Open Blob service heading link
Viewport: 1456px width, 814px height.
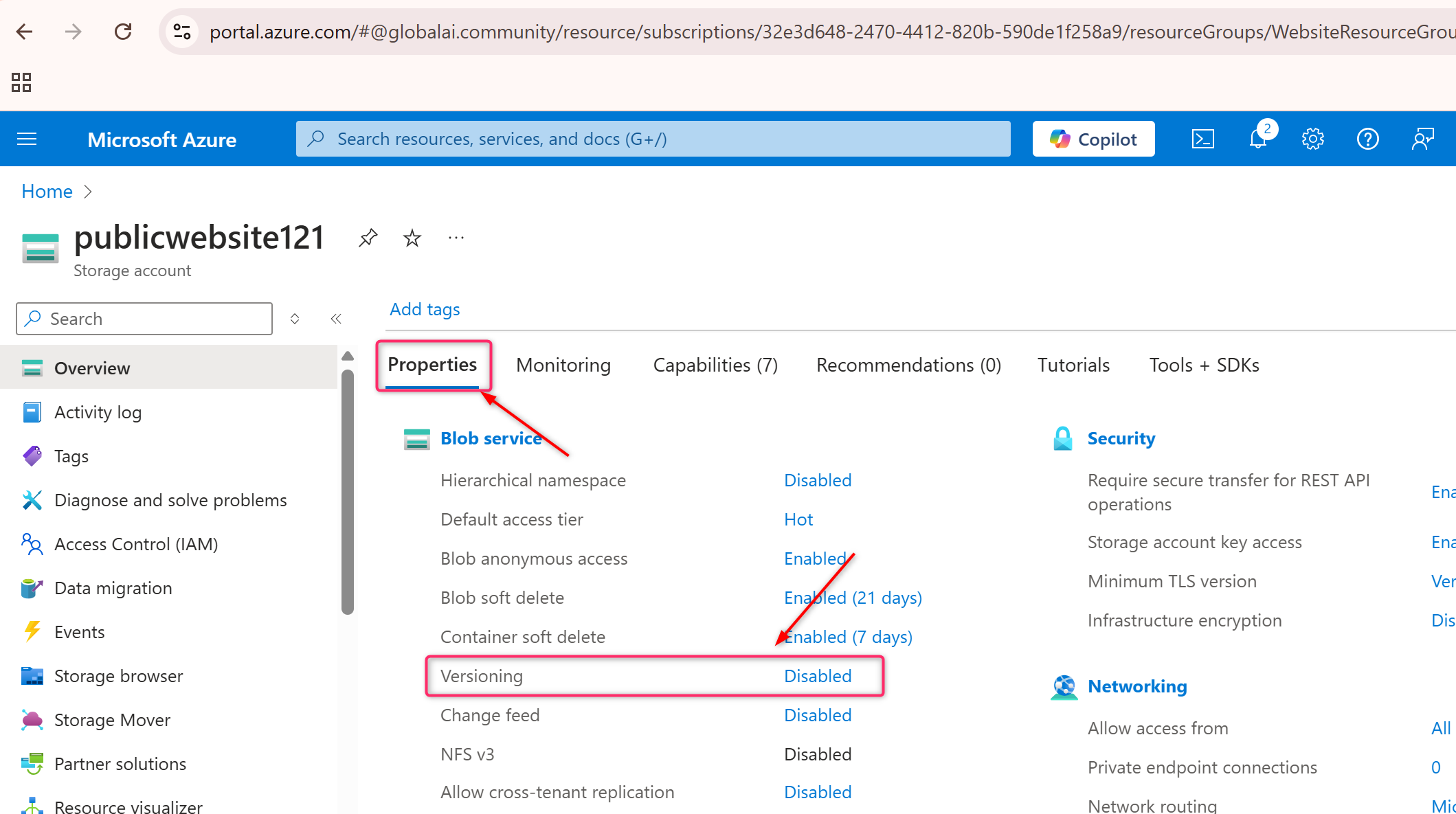pos(491,439)
